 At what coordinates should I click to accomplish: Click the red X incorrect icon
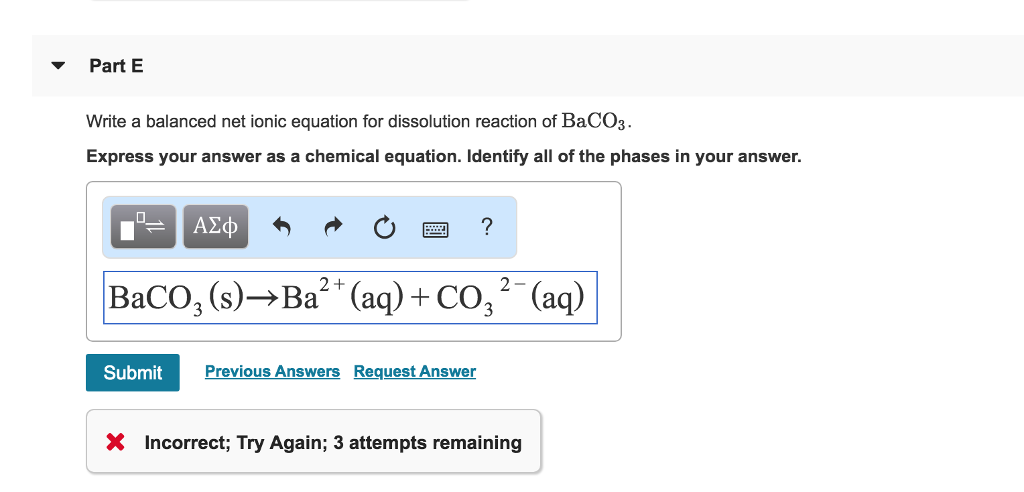(x=116, y=442)
